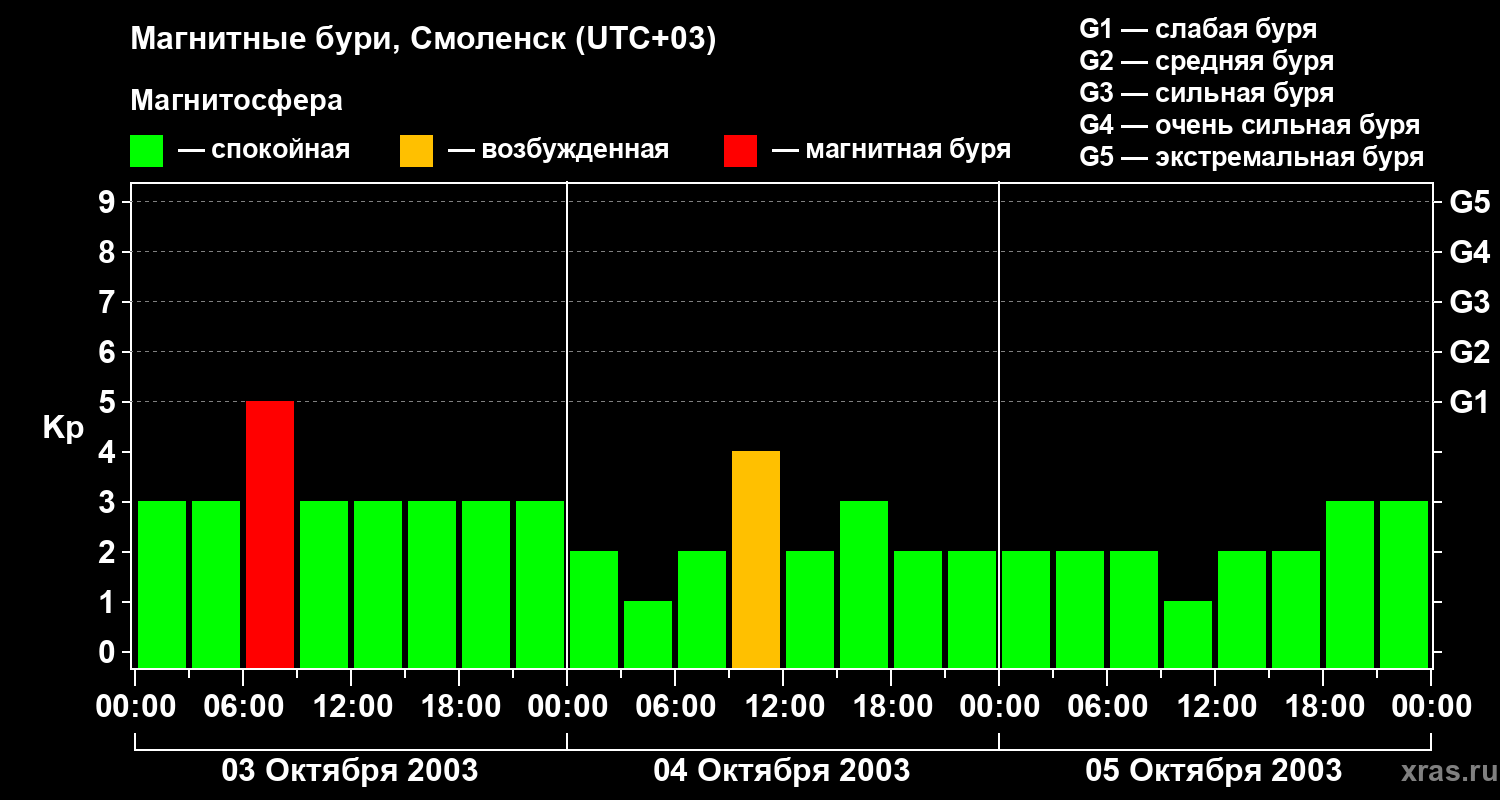Click the 'G2 — средняя буря' legend line
Screen dimensions: 1500x800
click(1206, 61)
